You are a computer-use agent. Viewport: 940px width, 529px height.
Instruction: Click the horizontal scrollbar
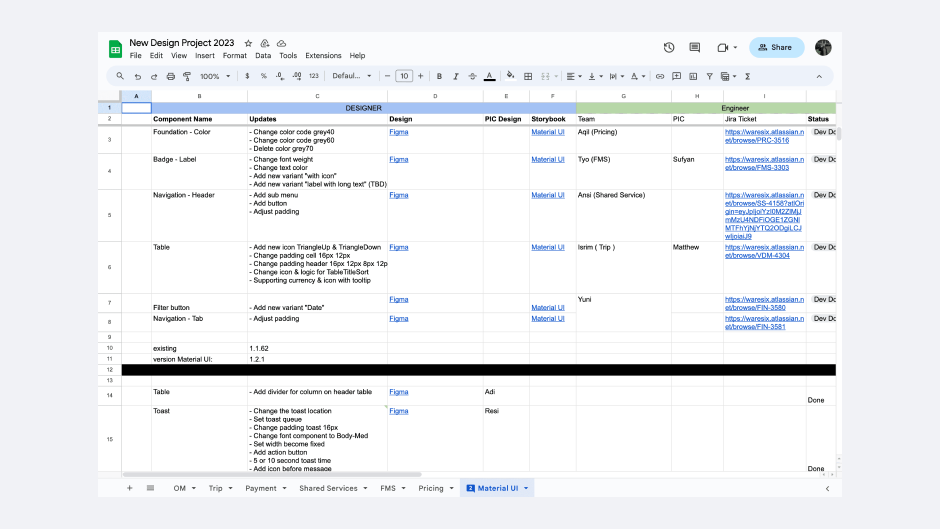272,474
